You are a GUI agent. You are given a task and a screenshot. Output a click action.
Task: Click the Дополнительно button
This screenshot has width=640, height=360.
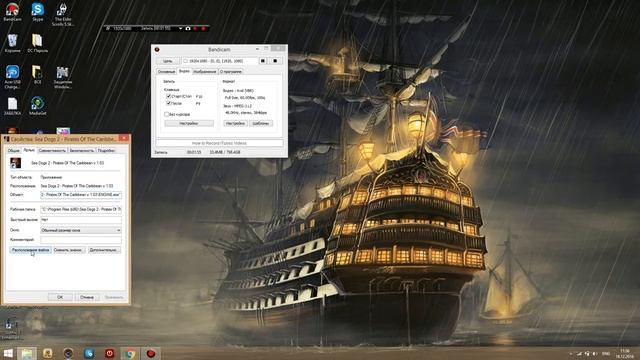coord(104,250)
